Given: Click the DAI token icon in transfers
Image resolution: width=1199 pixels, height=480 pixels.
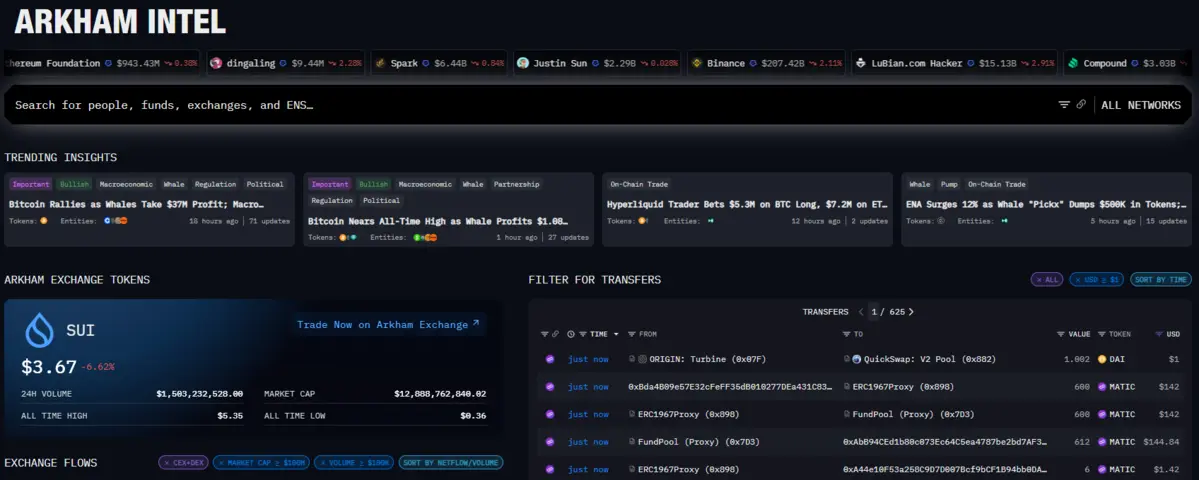Looking at the screenshot, I should (1102, 359).
